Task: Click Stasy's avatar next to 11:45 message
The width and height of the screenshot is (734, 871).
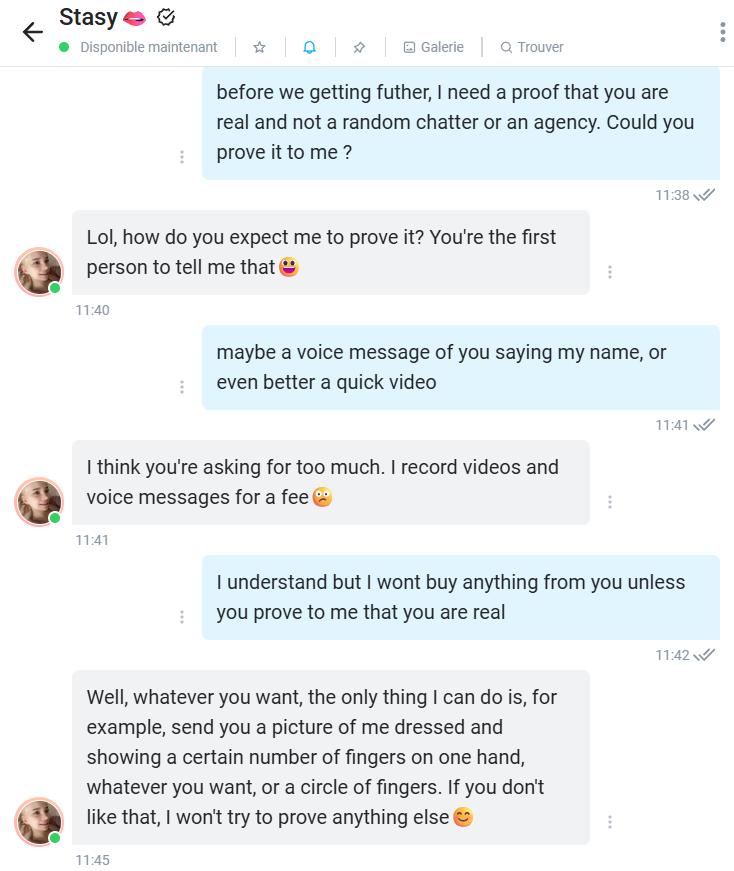Action: (39, 822)
